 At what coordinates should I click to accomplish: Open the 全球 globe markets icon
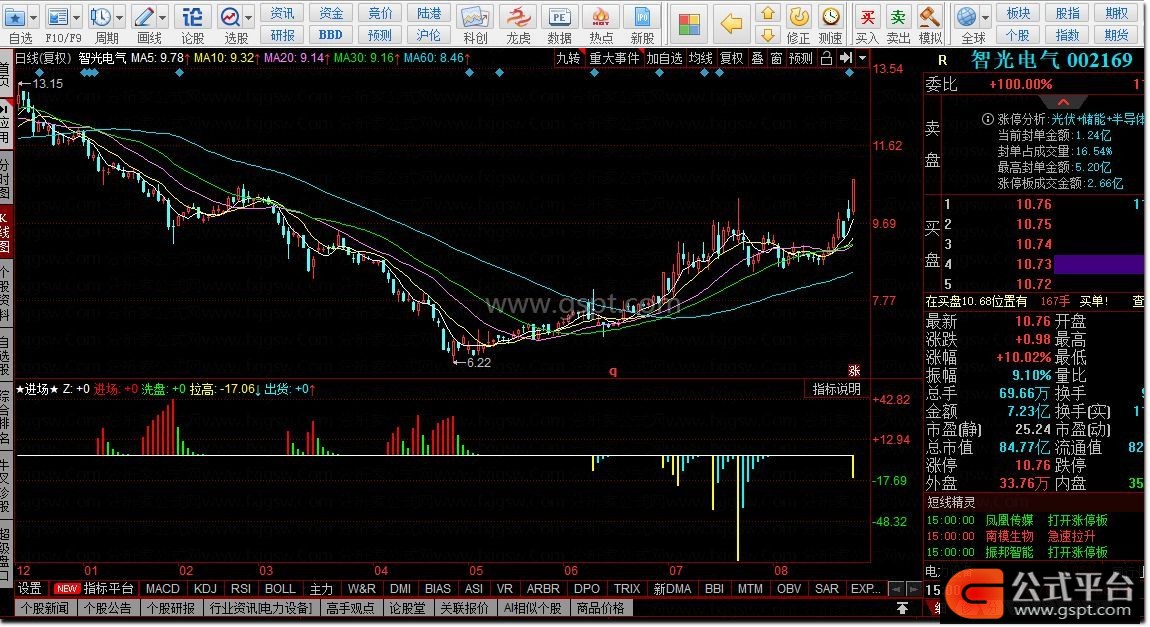(967, 16)
